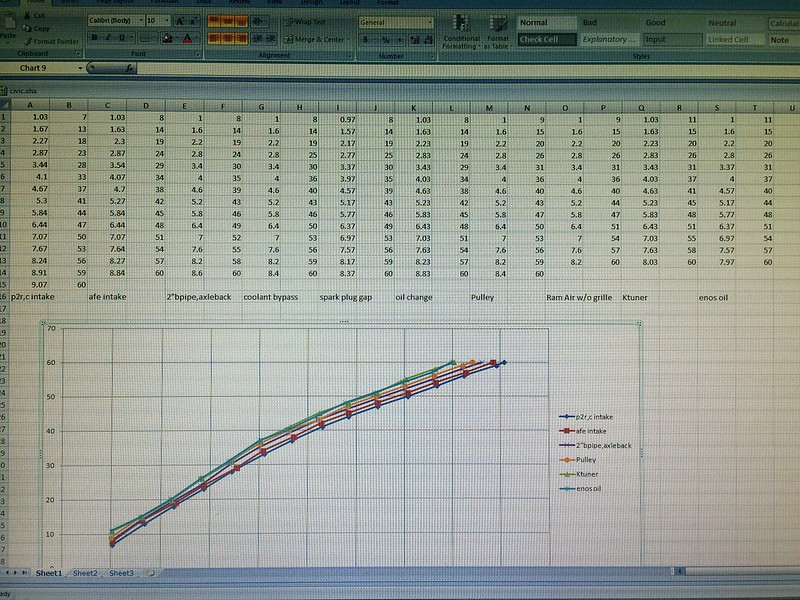The width and height of the screenshot is (800, 600).
Task: Click the font color 'A' icon
Action: tap(184, 38)
